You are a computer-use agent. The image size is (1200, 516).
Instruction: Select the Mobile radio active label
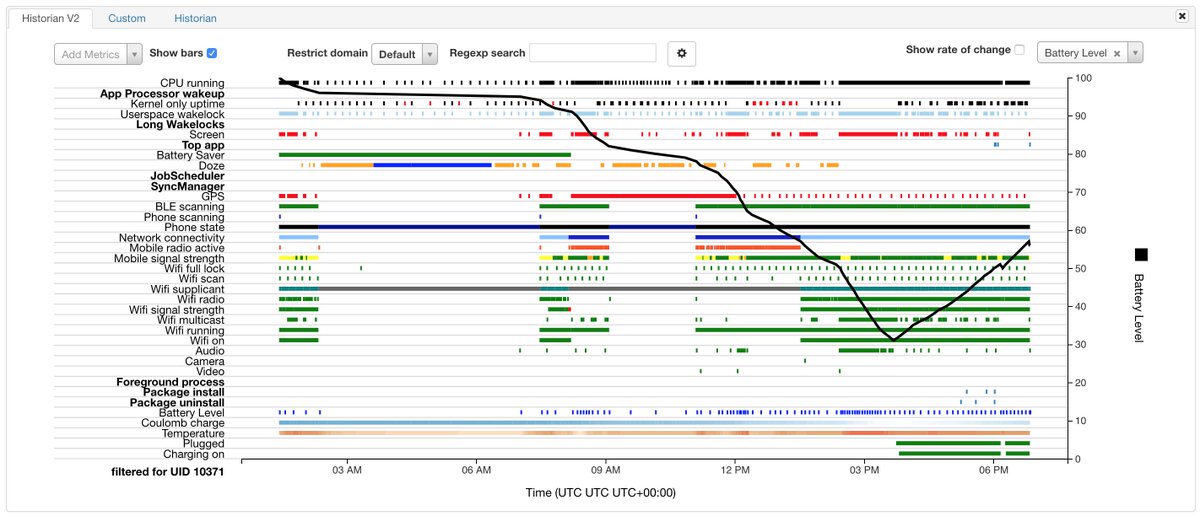tap(177, 248)
